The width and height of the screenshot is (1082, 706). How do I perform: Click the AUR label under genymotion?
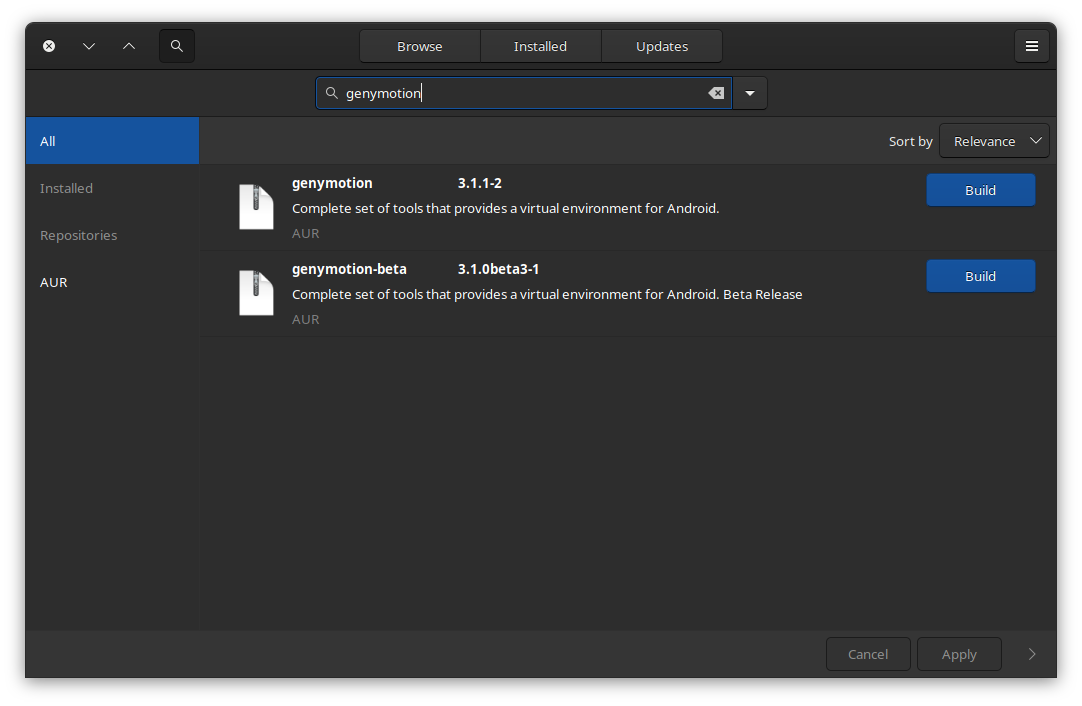[305, 233]
